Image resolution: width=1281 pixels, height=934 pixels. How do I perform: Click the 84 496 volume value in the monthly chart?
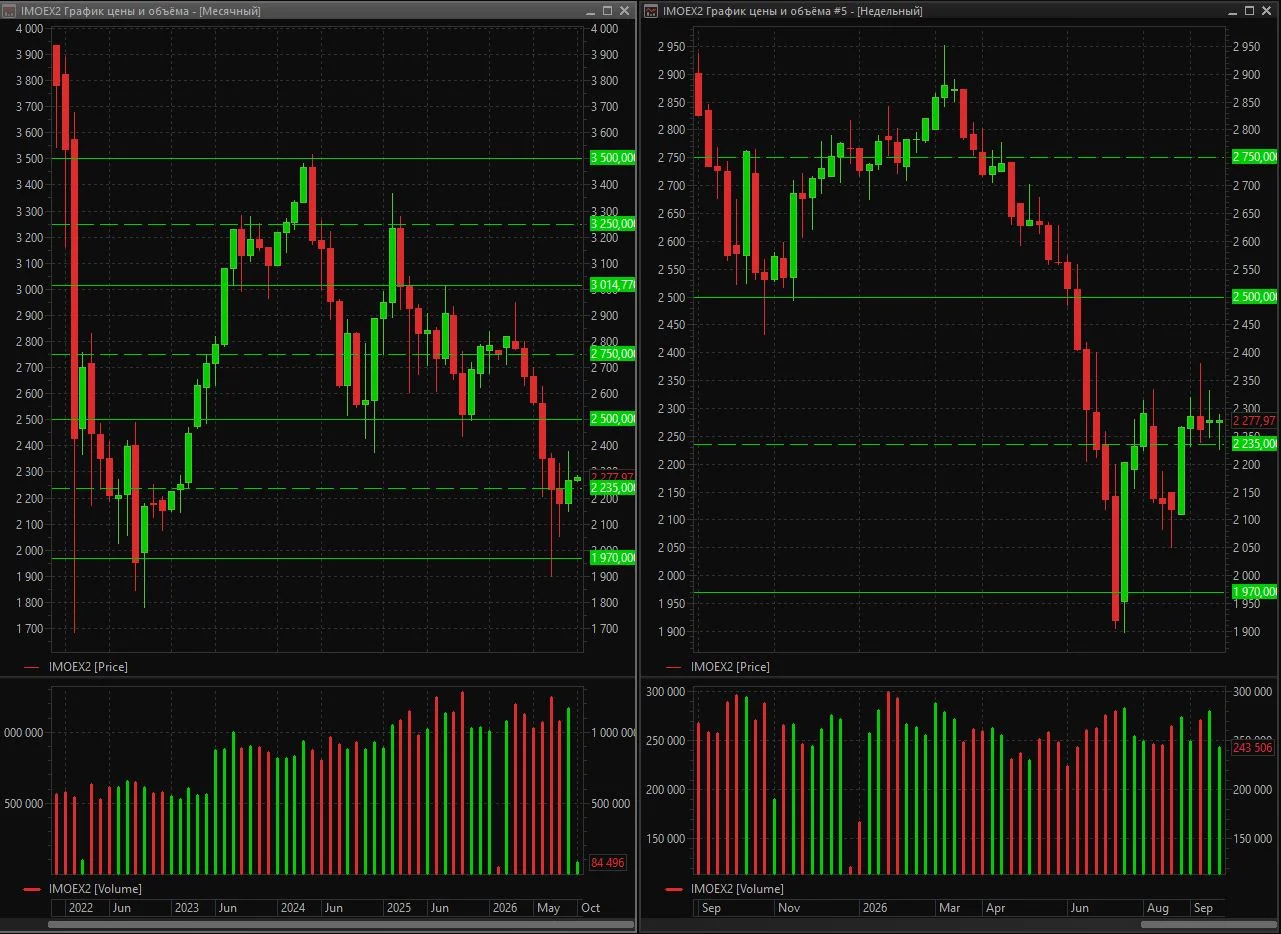coord(608,863)
